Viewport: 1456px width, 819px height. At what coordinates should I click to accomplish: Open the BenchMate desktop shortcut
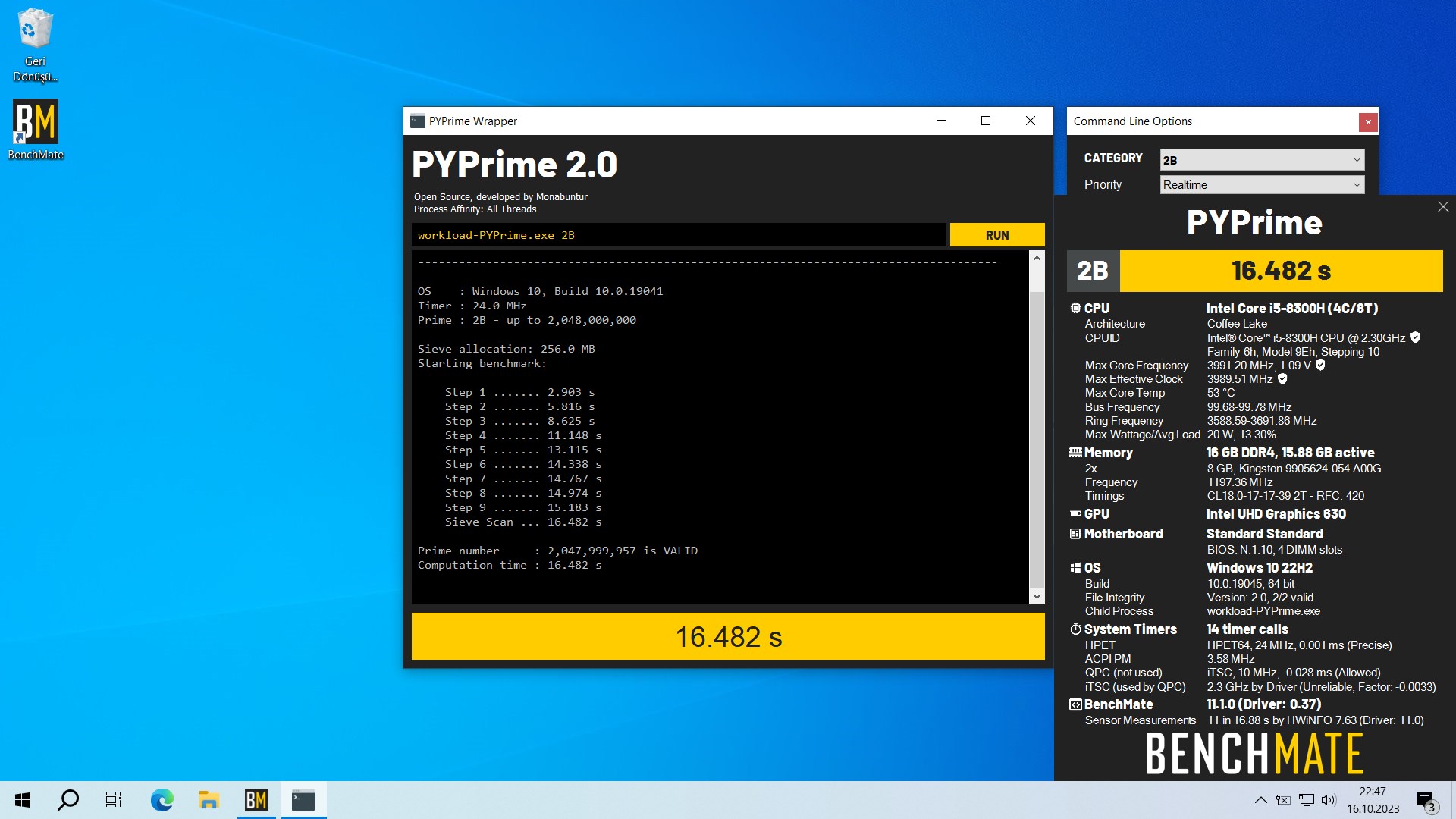pos(35,130)
